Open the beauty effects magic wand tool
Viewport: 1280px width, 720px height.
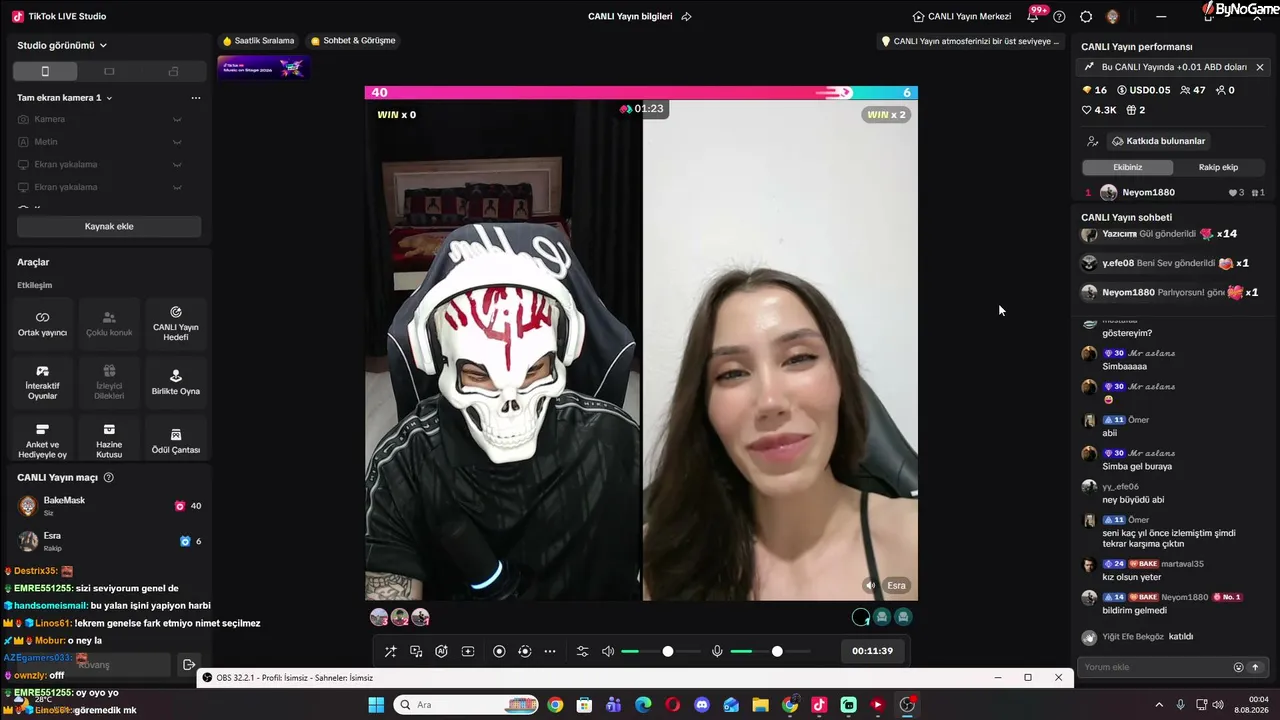tap(390, 652)
